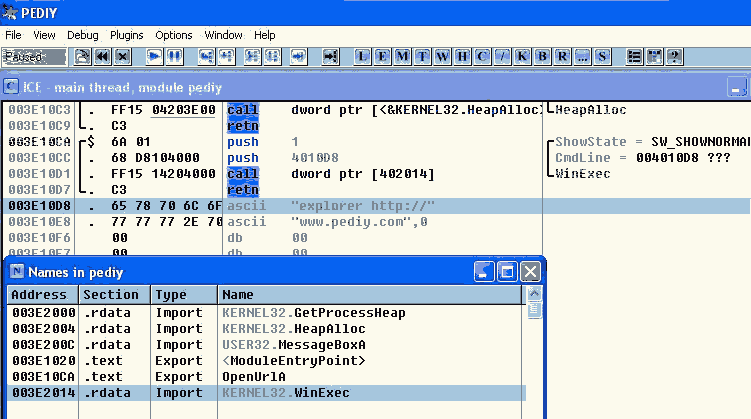Close the debugged program with X icon

point(121,56)
